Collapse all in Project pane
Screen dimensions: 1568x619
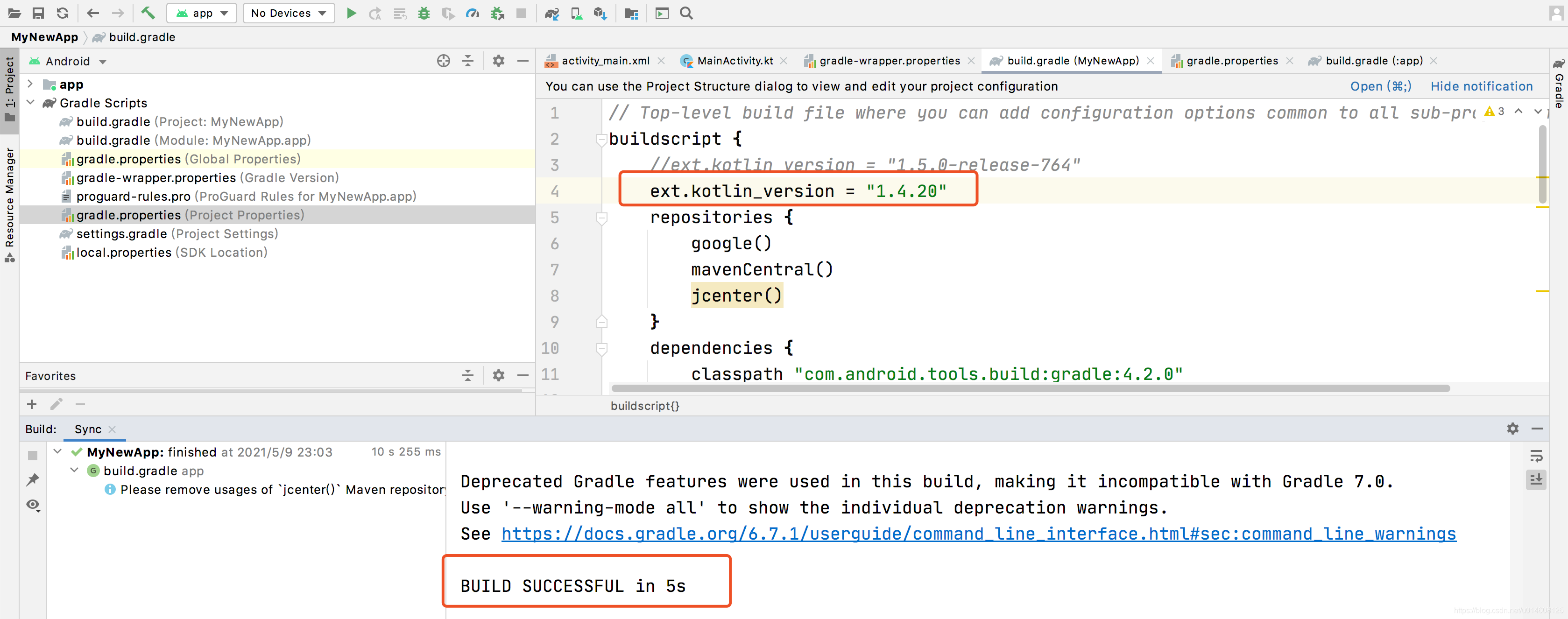(x=467, y=61)
